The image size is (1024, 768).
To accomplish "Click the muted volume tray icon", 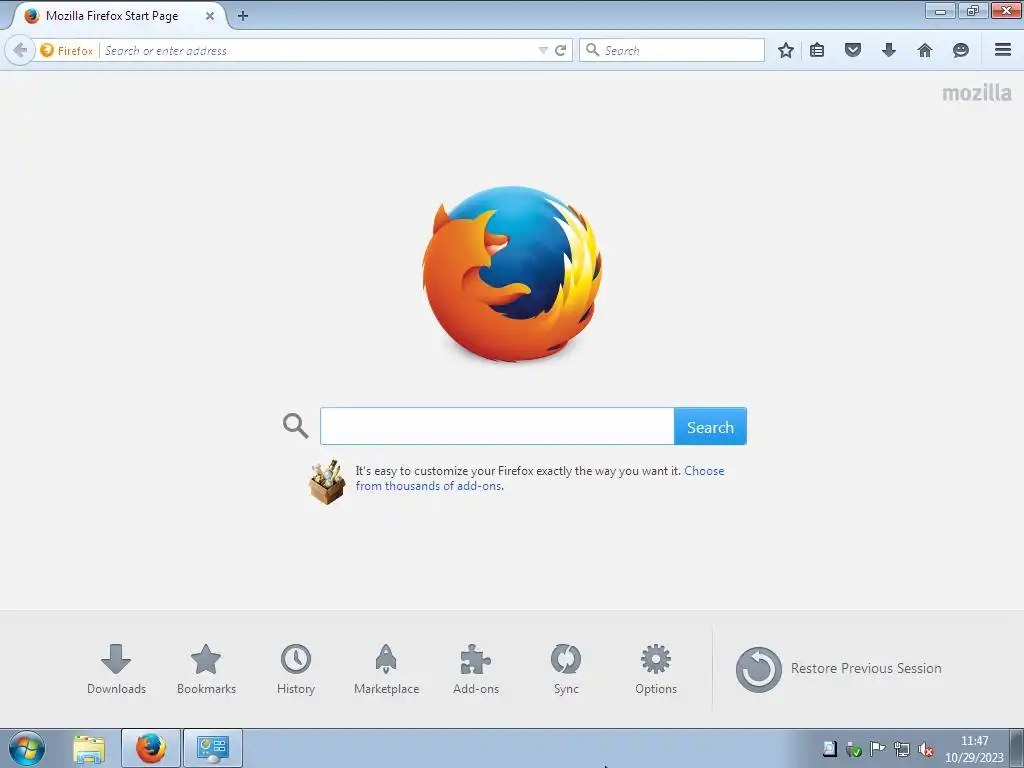I will point(925,750).
